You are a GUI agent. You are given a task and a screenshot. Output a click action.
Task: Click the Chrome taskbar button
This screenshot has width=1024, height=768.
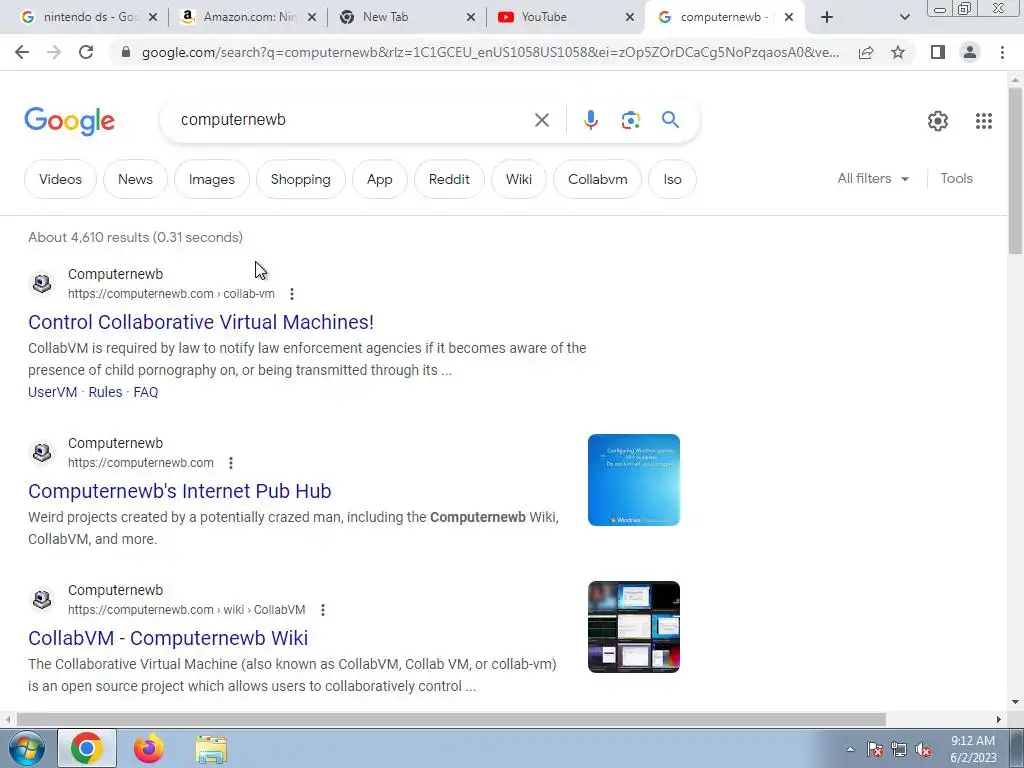[87, 748]
